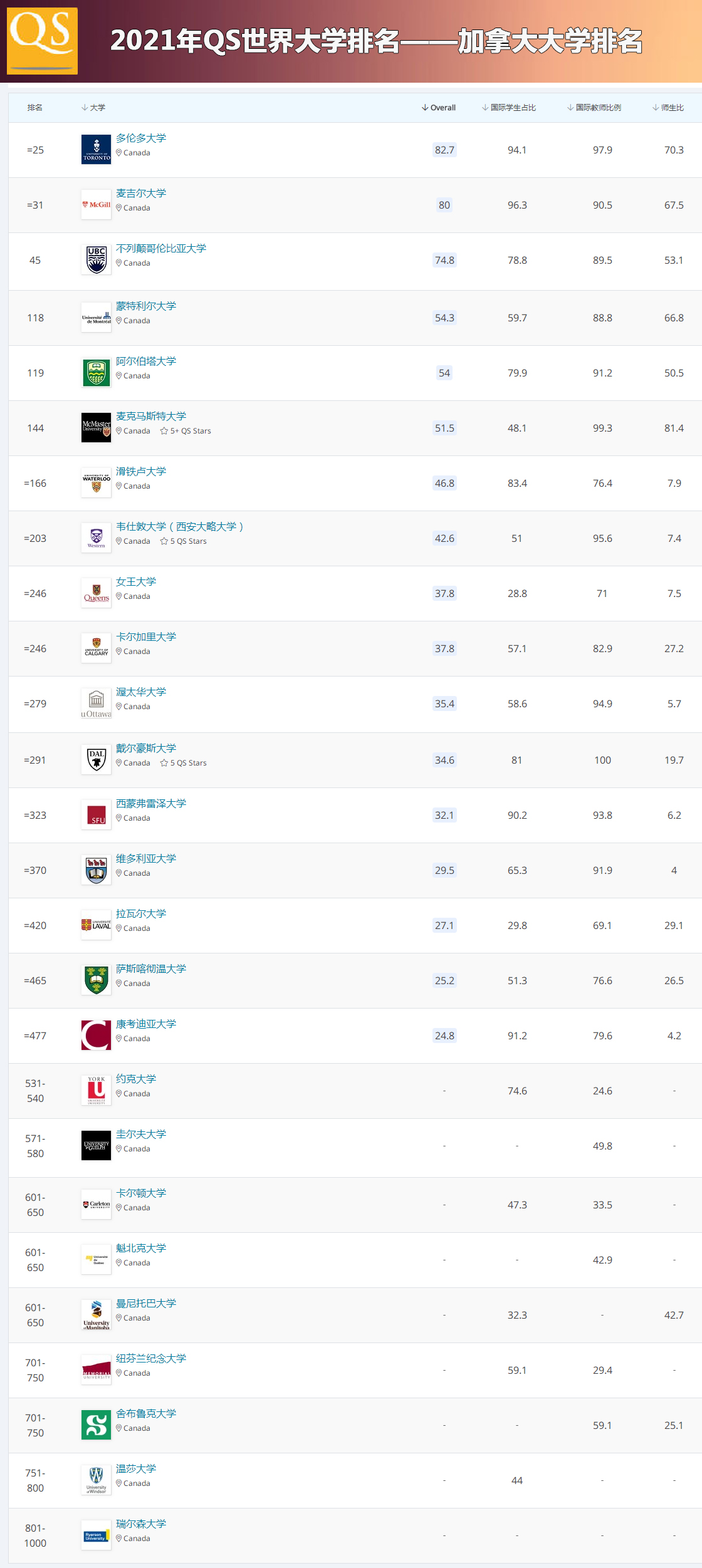702x1568 pixels.
Task: Open the 瑞尔森大学 link
Action: (x=141, y=1524)
